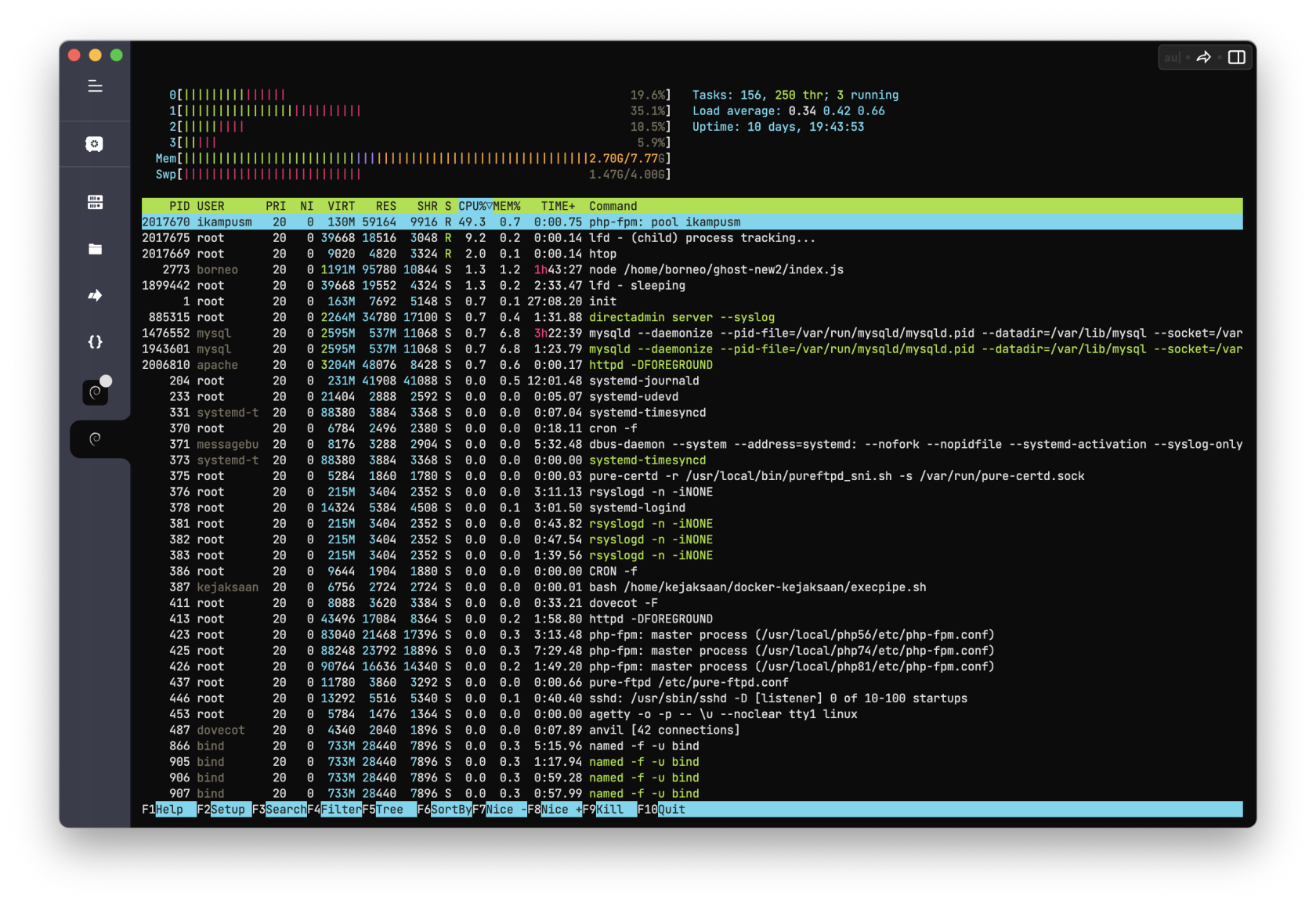Viewport: 1316px width, 906px height.
Task: Switch to the Debian tab with notification dot
Action: click(96, 392)
